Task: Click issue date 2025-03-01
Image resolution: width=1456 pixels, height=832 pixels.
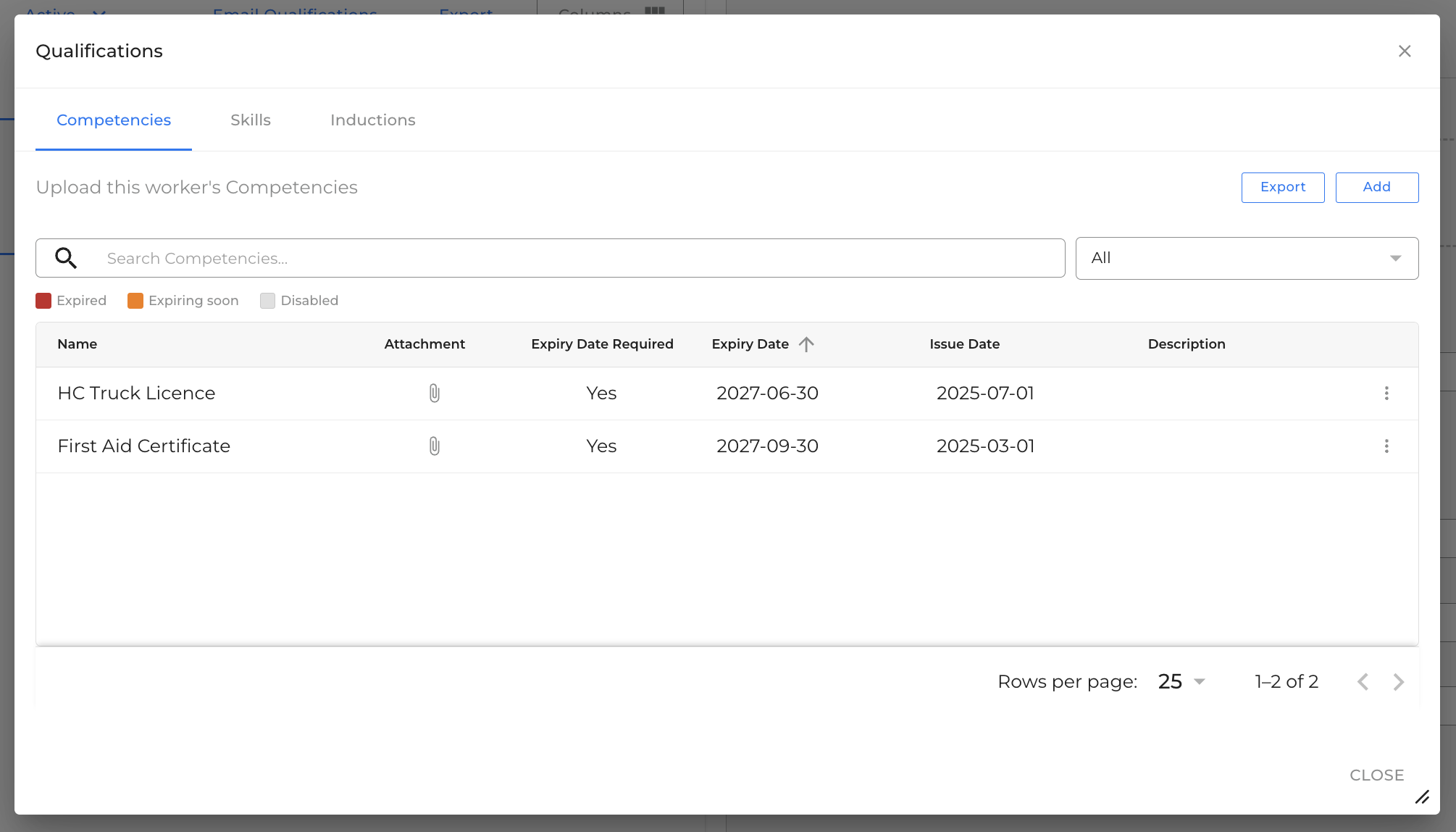Action: (x=985, y=446)
